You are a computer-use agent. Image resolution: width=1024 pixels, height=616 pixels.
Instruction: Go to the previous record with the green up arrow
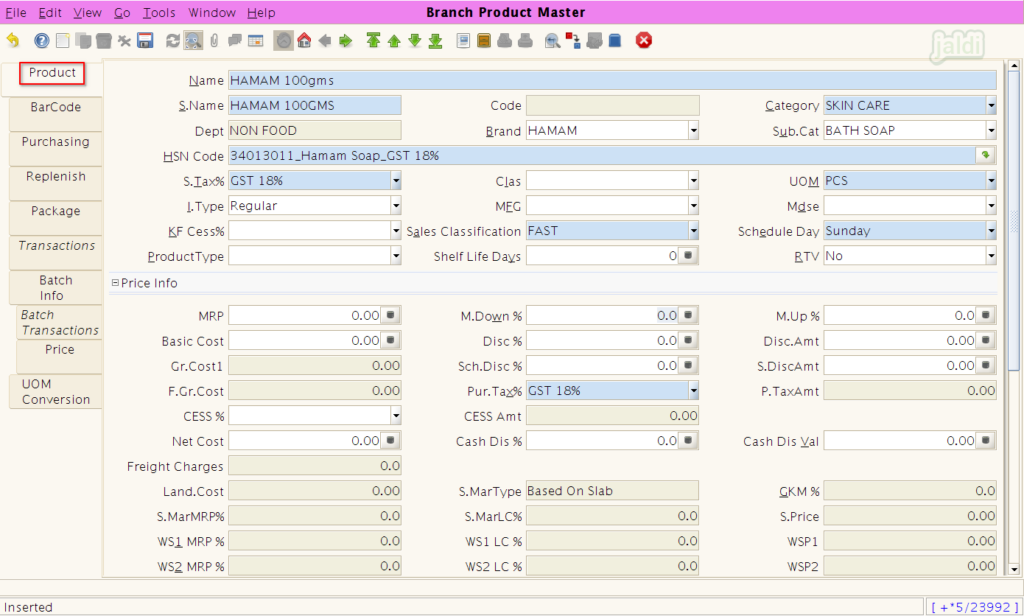tap(394, 41)
